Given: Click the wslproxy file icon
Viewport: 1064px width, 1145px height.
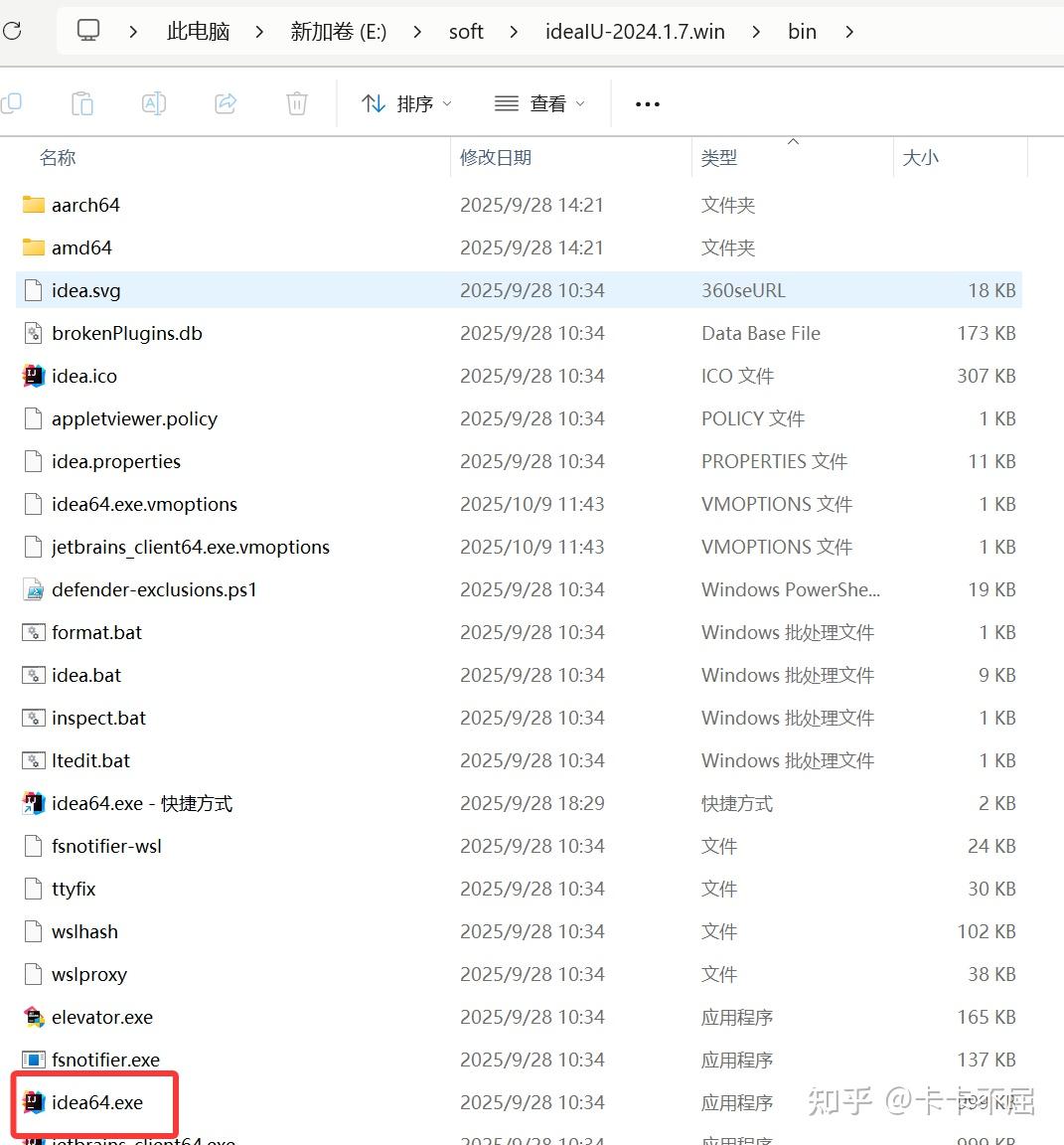Looking at the screenshot, I should 34,974.
